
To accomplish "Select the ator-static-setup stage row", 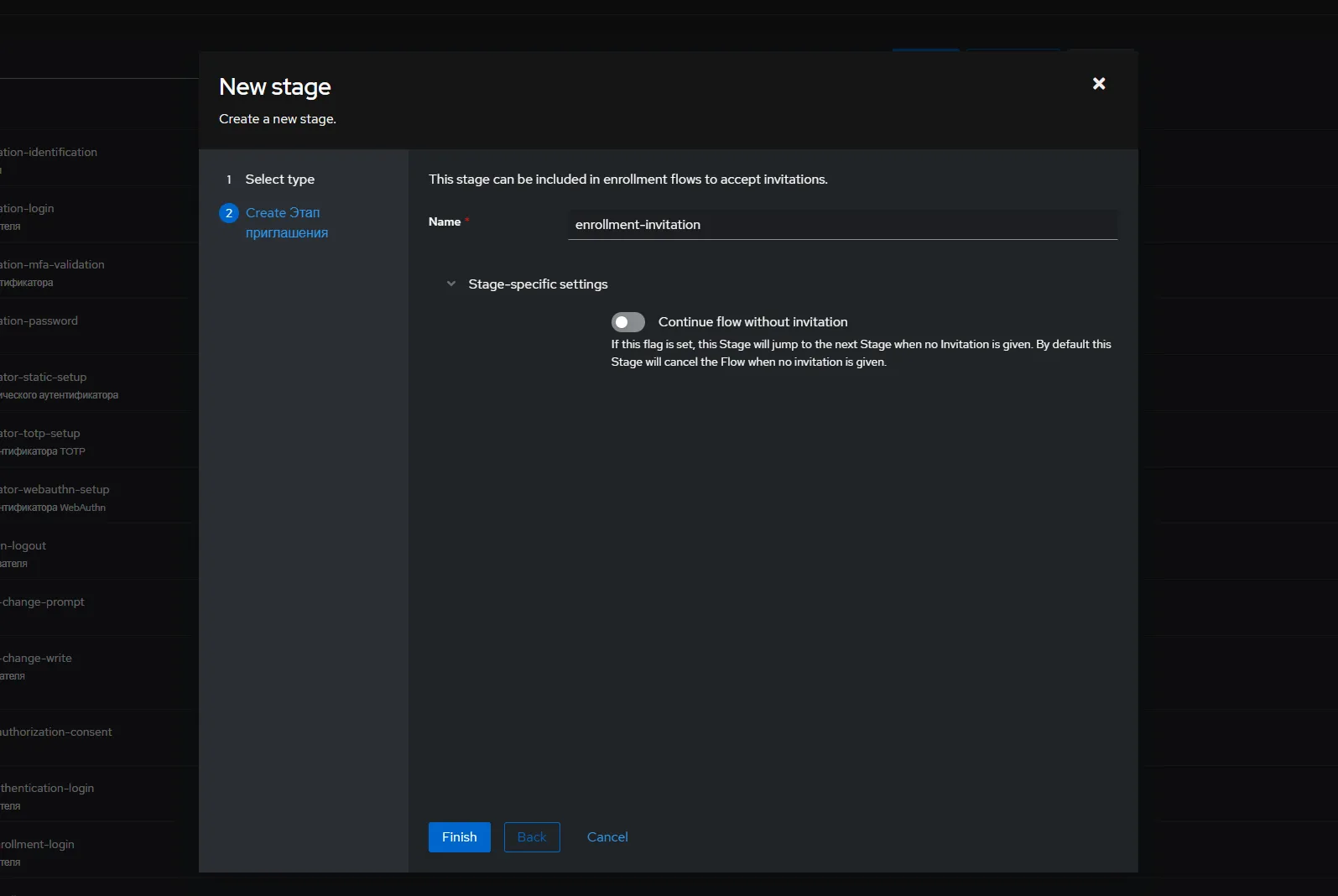I will pos(44,378).
